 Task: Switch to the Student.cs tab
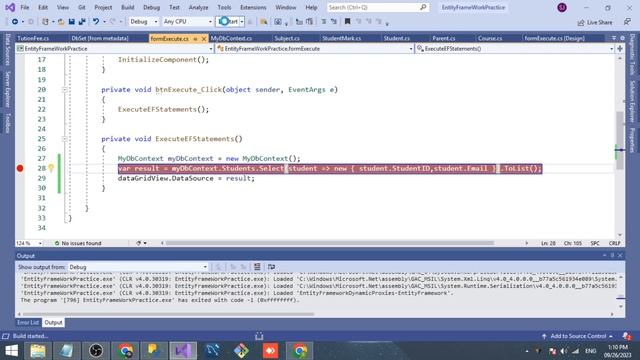point(396,38)
